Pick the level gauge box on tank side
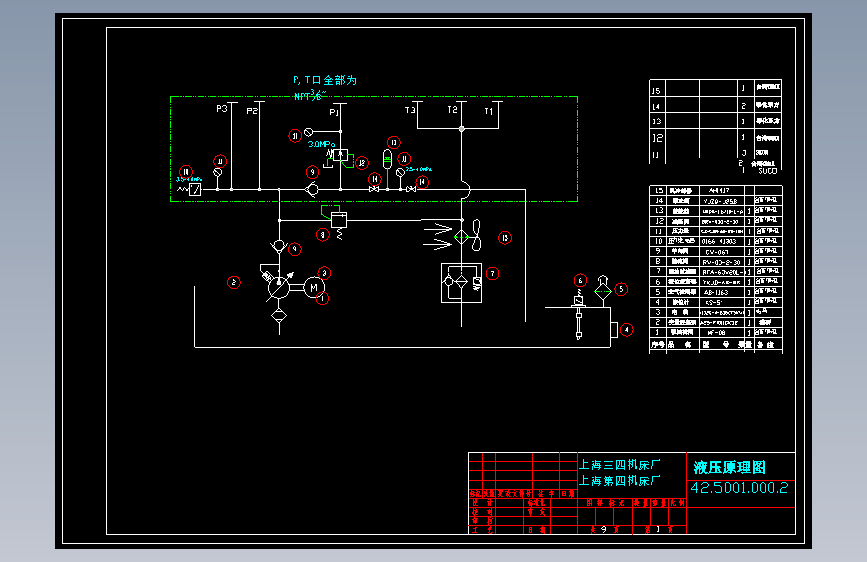Screen dimensions: 867x562 614,330
